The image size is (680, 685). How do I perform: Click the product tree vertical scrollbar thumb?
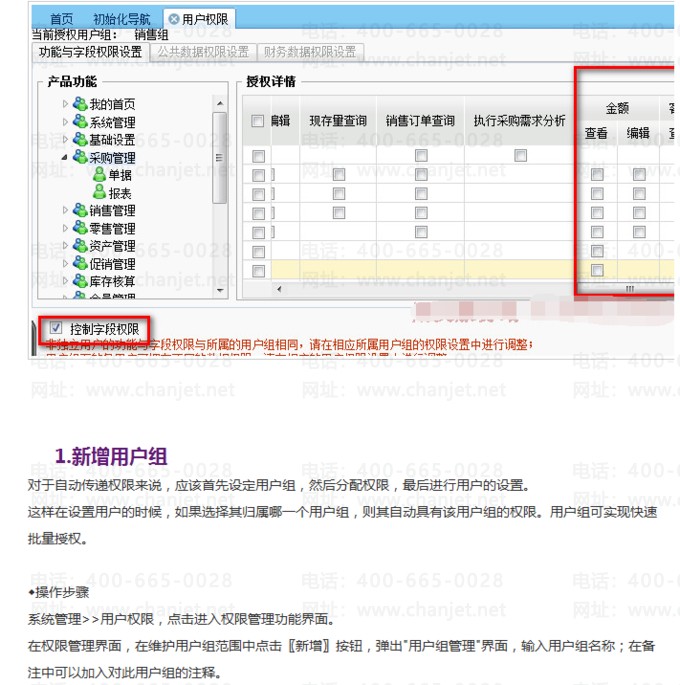coord(219,158)
